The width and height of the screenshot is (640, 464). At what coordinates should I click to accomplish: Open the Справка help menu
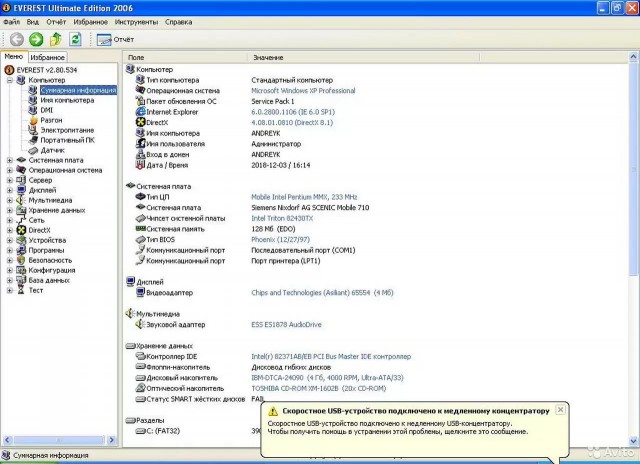pos(178,22)
